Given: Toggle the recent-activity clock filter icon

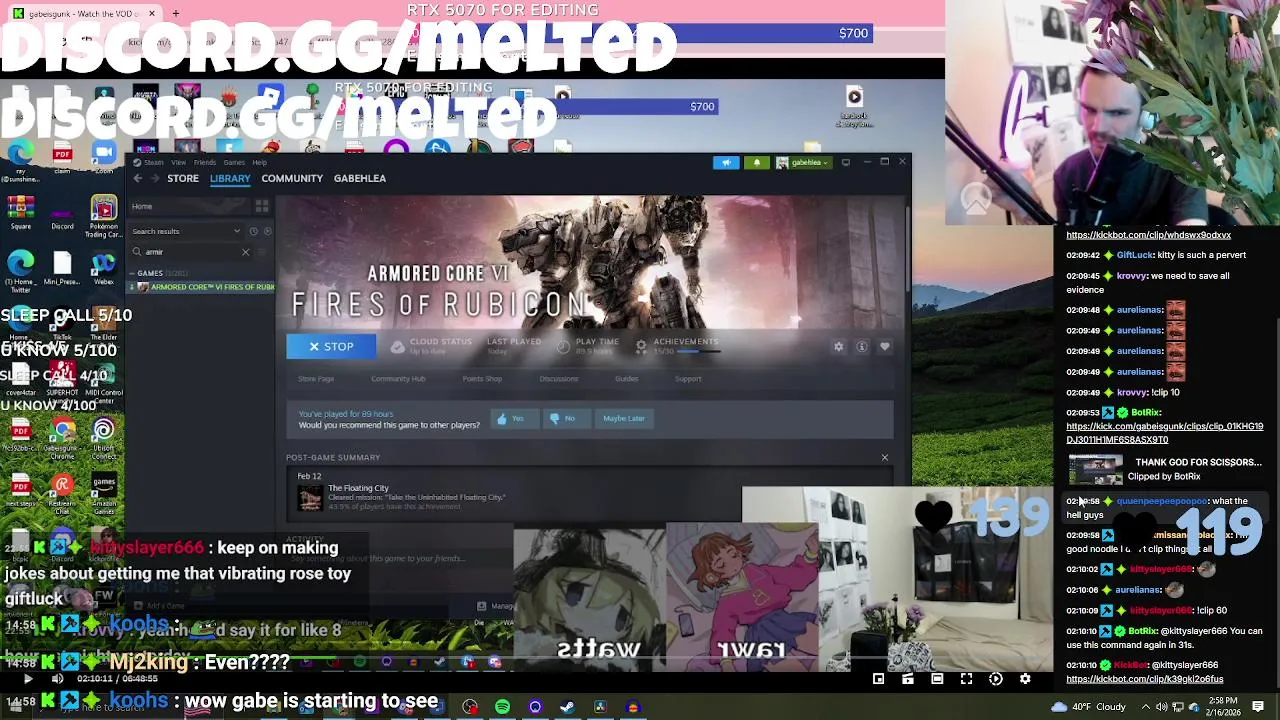Looking at the screenshot, I should coord(253,231).
